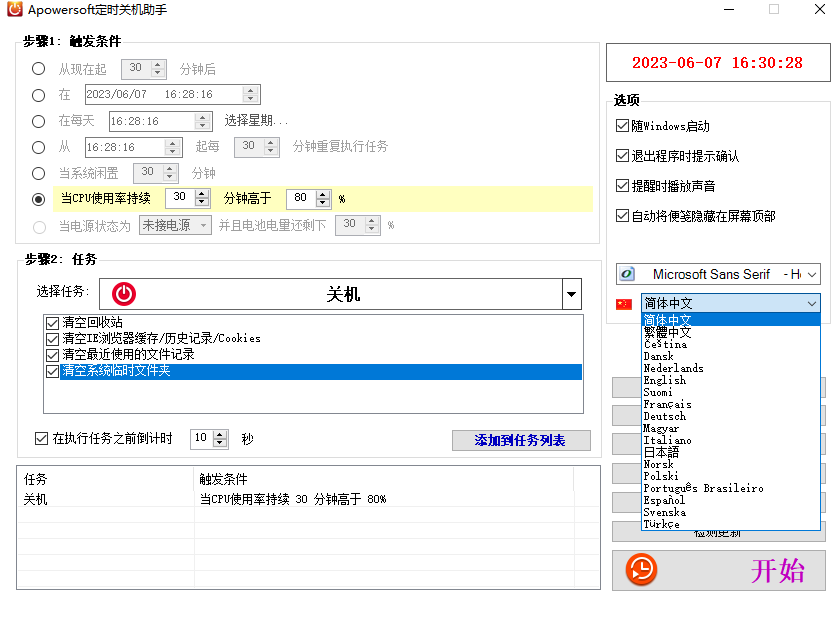Screen dimensions: 839x621
Task: Click CPU duration field showing 30
Action: pyautogui.click(x=180, y=198)
